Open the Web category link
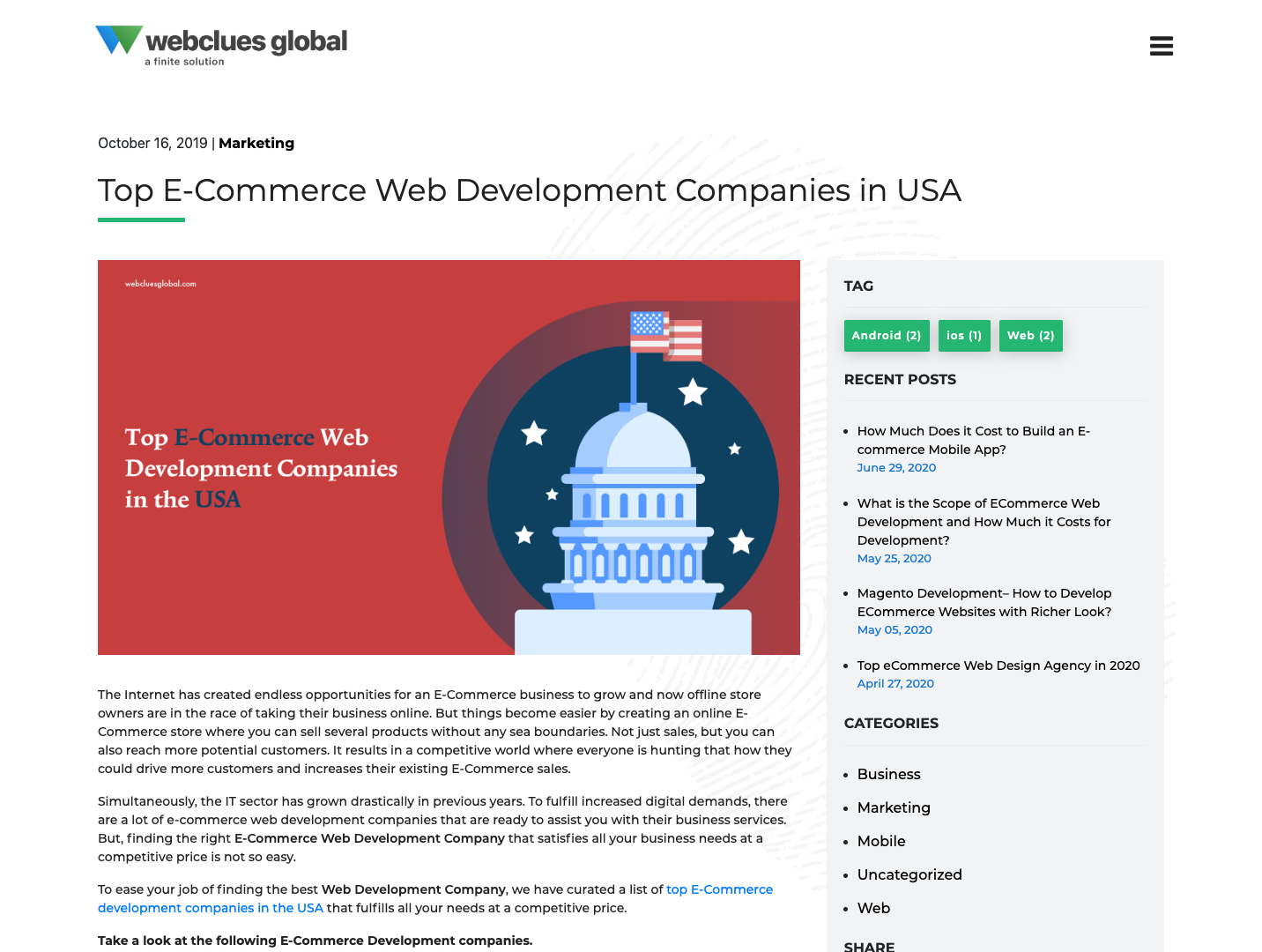 point(873,908)
